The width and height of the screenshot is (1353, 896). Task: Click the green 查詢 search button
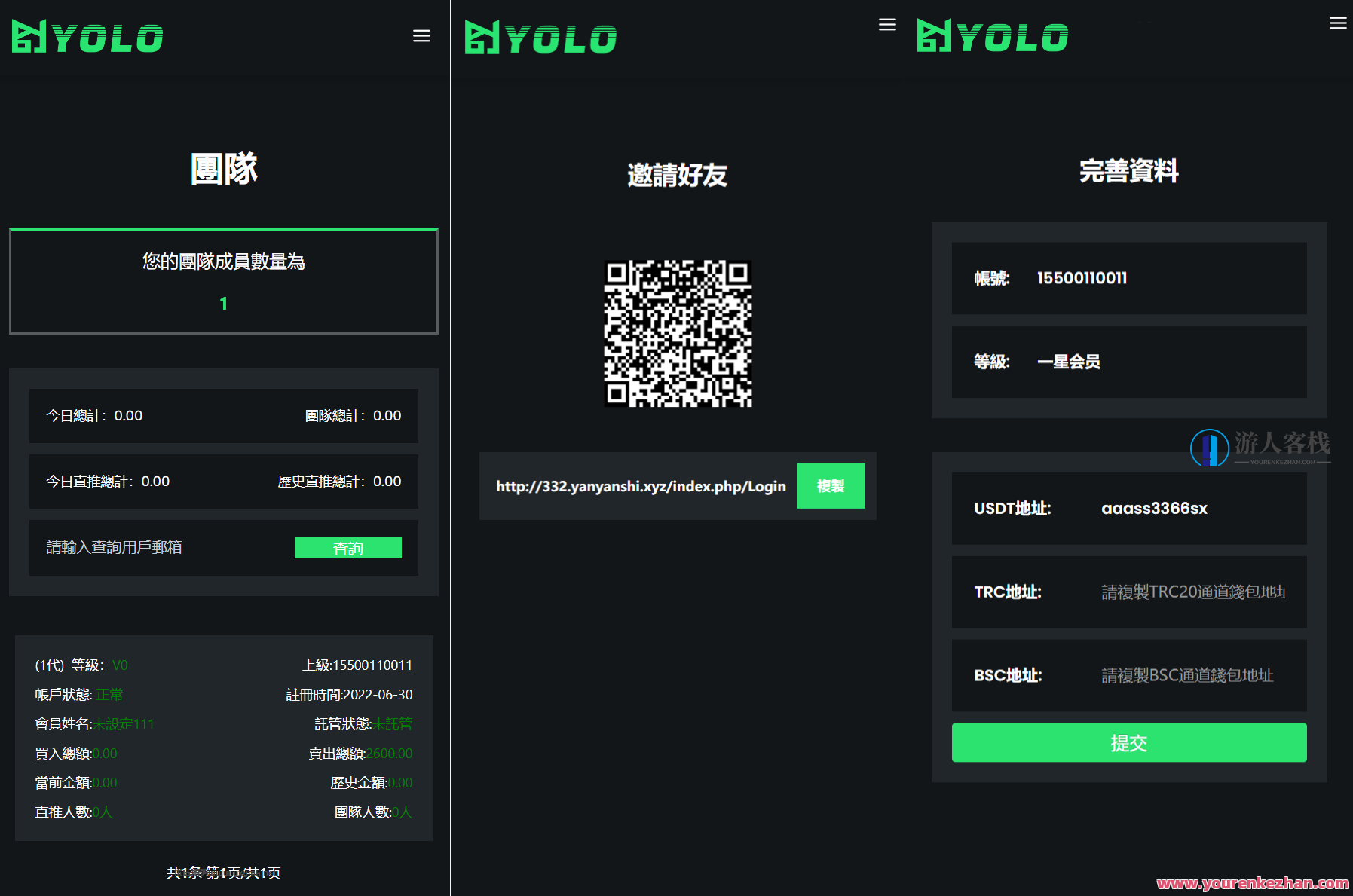click(347, 548)
